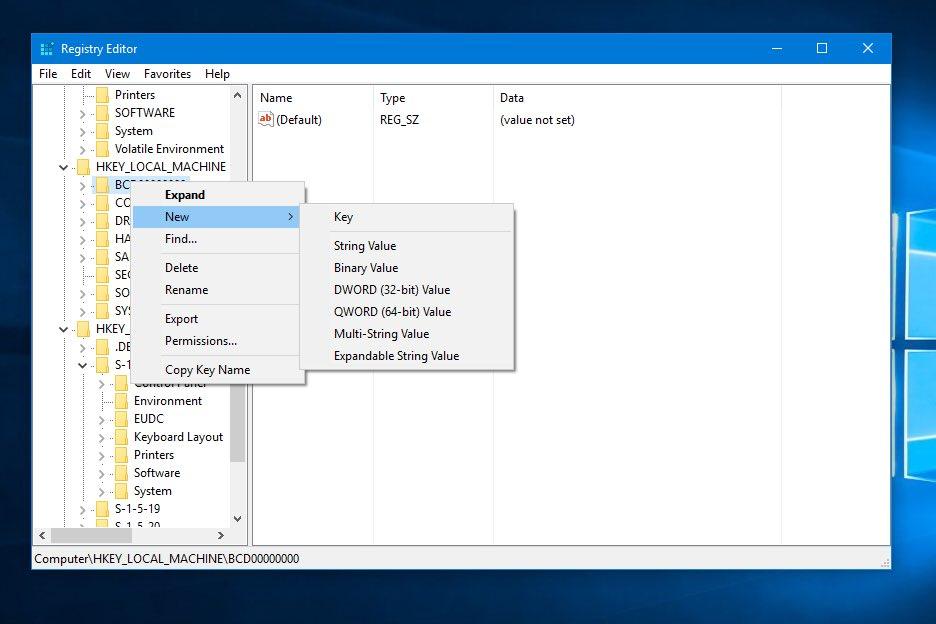Open the View menu

click(118, 74)
